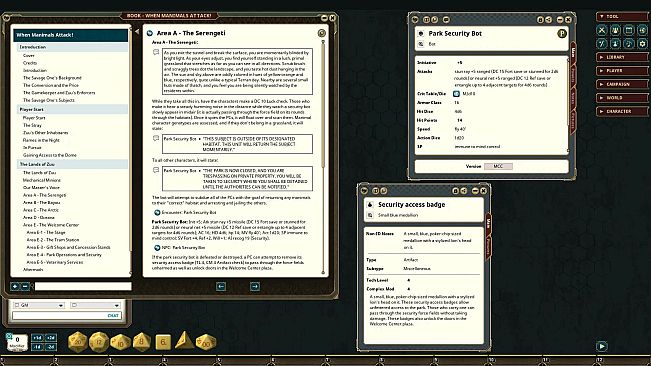This screenshot has width=651, height=366.
Task: Collapse the Tool sidebar section
Action: [x=622, y=17]
